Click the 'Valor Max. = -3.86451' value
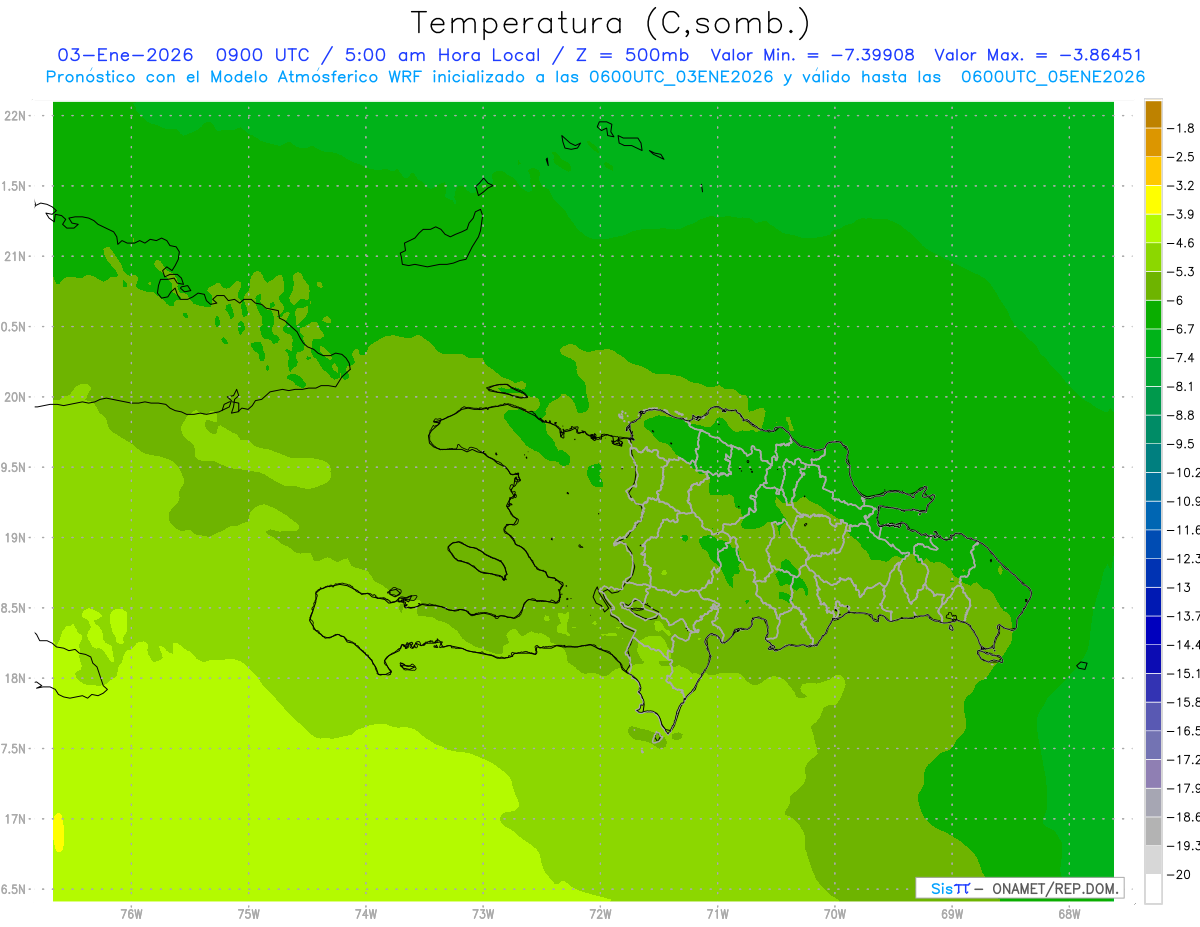Viewport: 1200px width, 927px height. pyautogui.click(x=1038, y=55)
